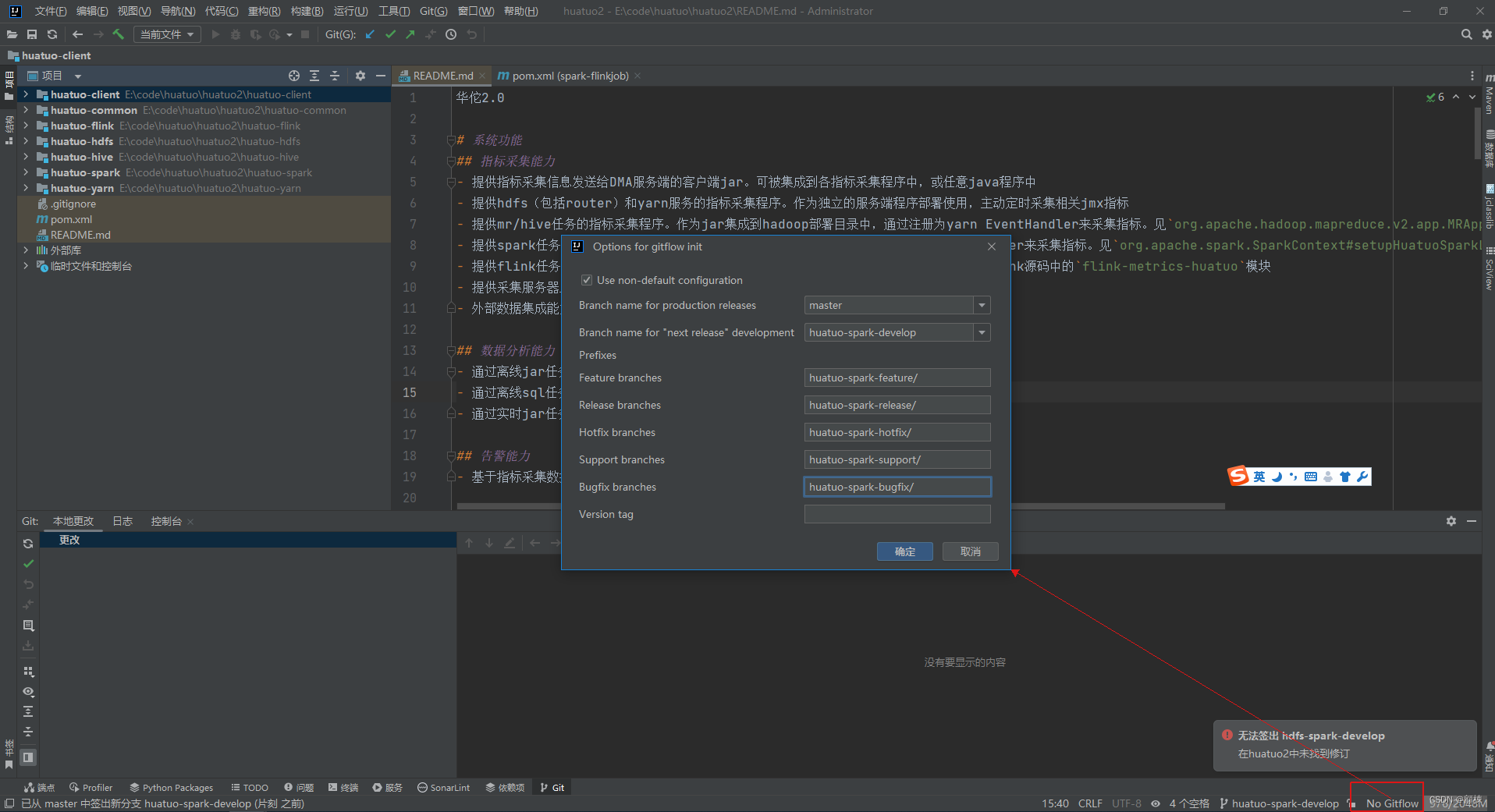Click the problems count indicator in editor

point(1435,98)
